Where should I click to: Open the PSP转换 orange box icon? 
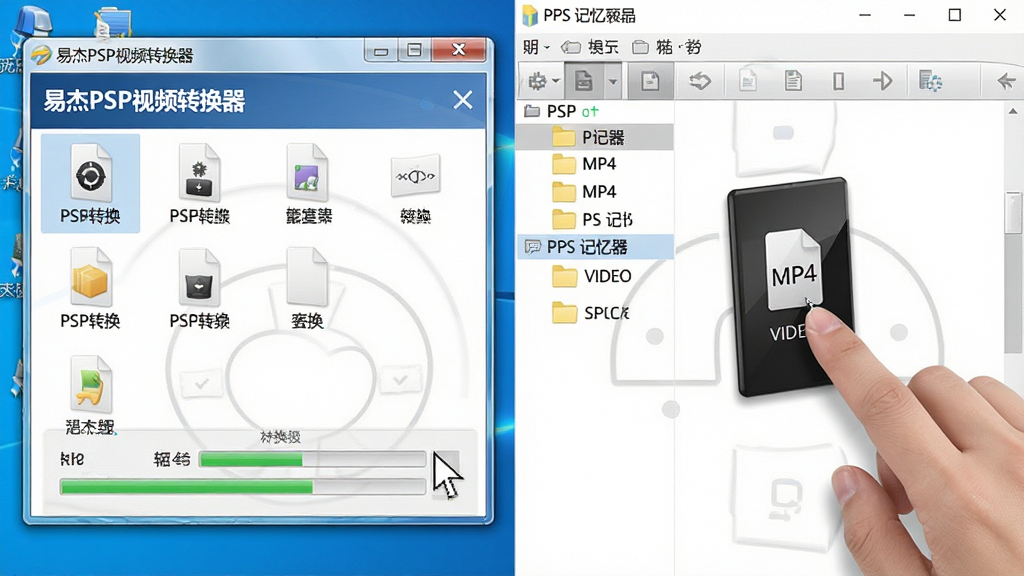coord(90,287)
